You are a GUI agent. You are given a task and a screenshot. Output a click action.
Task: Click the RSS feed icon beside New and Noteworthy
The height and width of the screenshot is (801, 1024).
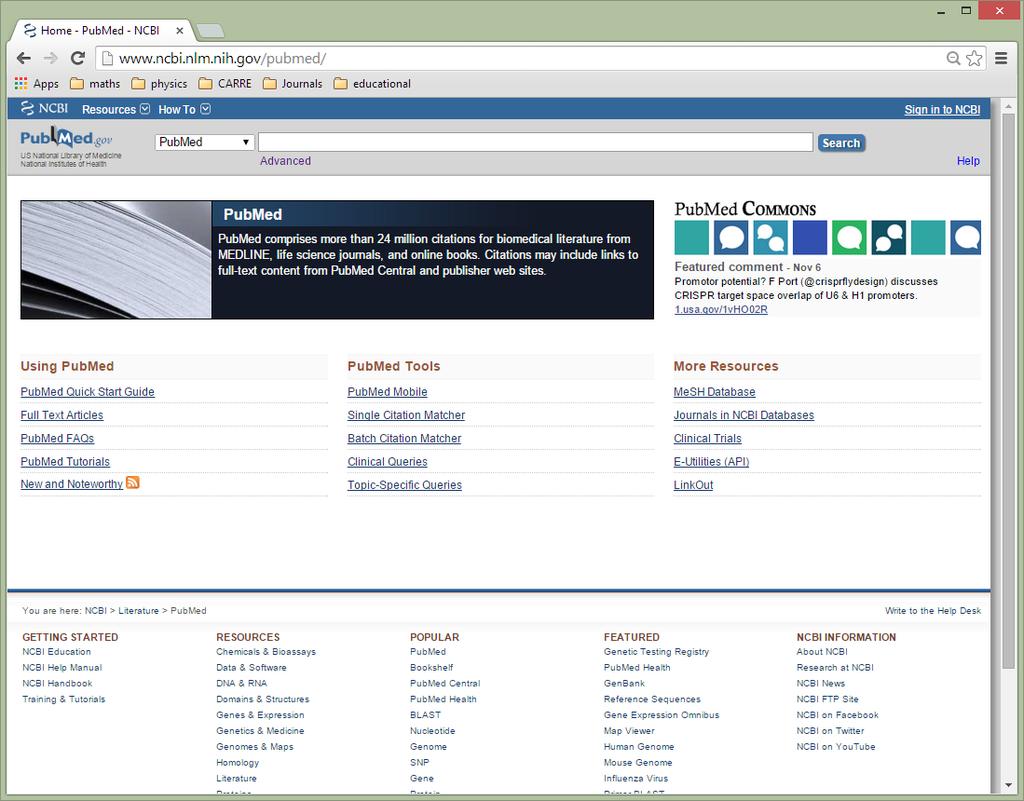[133, 482]
